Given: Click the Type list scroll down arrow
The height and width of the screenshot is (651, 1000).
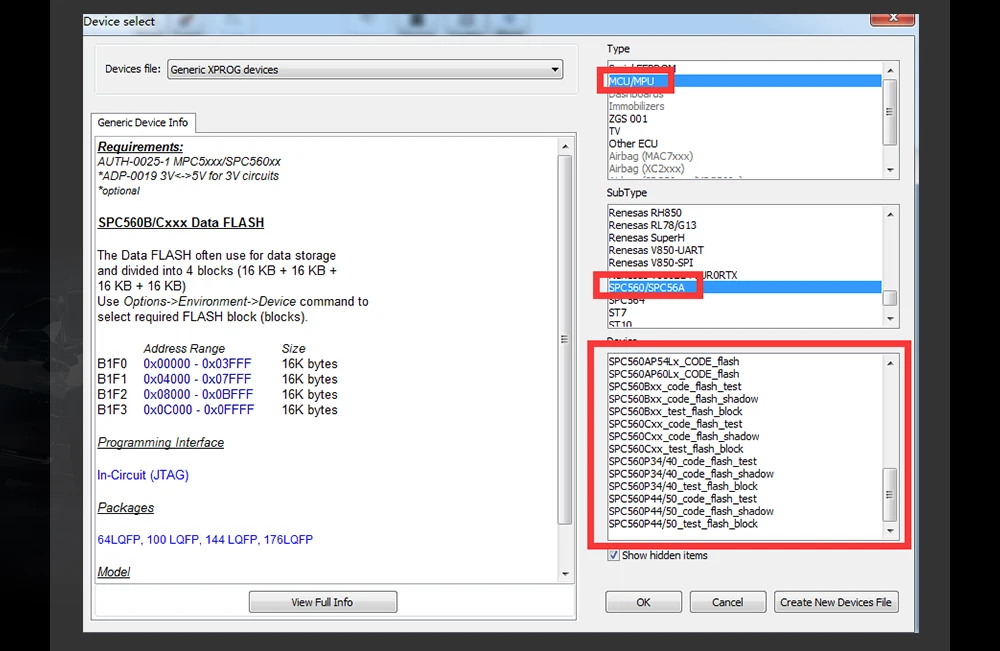Looking at the screenshot, I should point(890,170).
